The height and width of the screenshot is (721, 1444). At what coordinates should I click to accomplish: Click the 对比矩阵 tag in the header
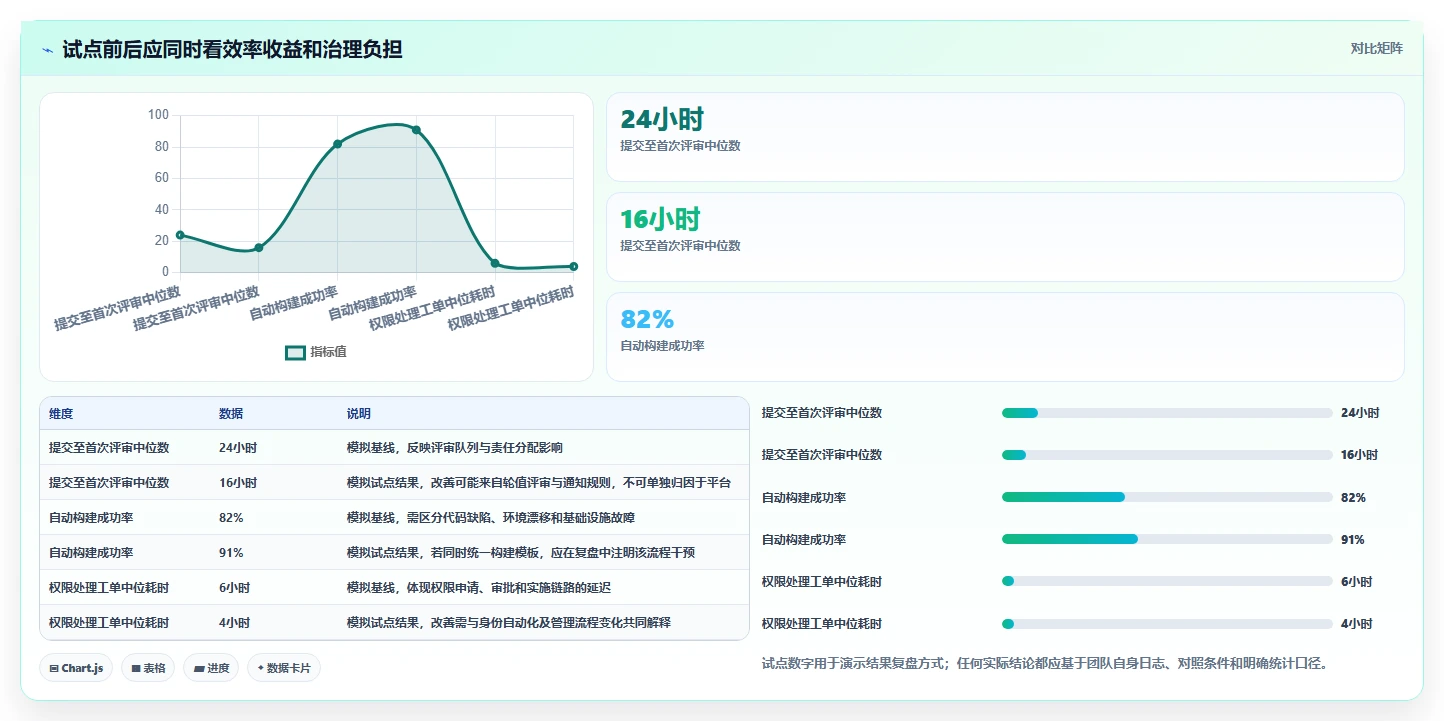(1377, 48)
